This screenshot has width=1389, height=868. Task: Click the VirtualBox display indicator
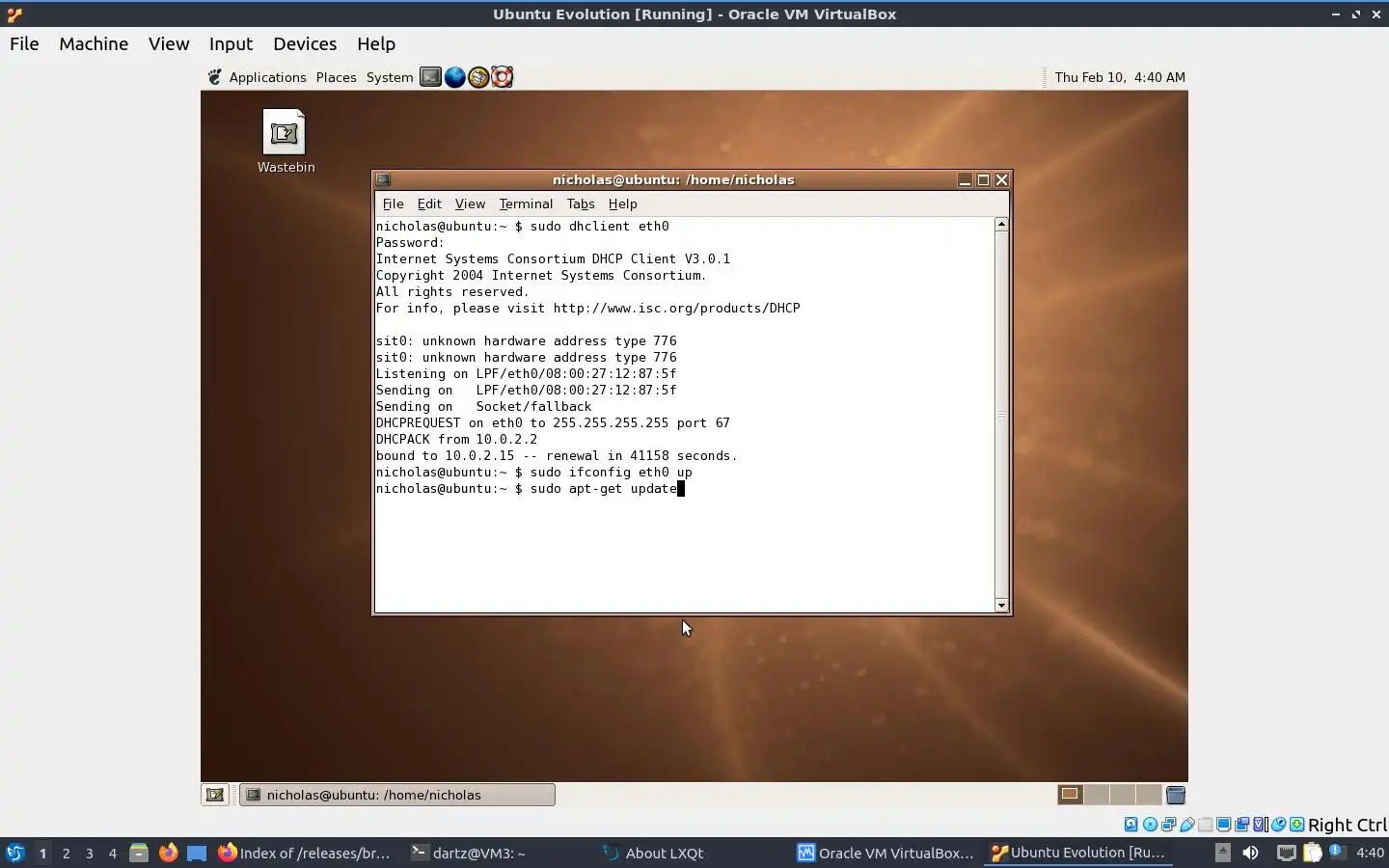coord(1223,825)
